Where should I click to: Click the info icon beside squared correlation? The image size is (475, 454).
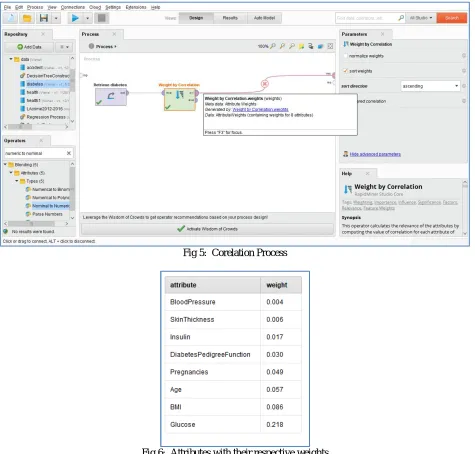(464, 101)
